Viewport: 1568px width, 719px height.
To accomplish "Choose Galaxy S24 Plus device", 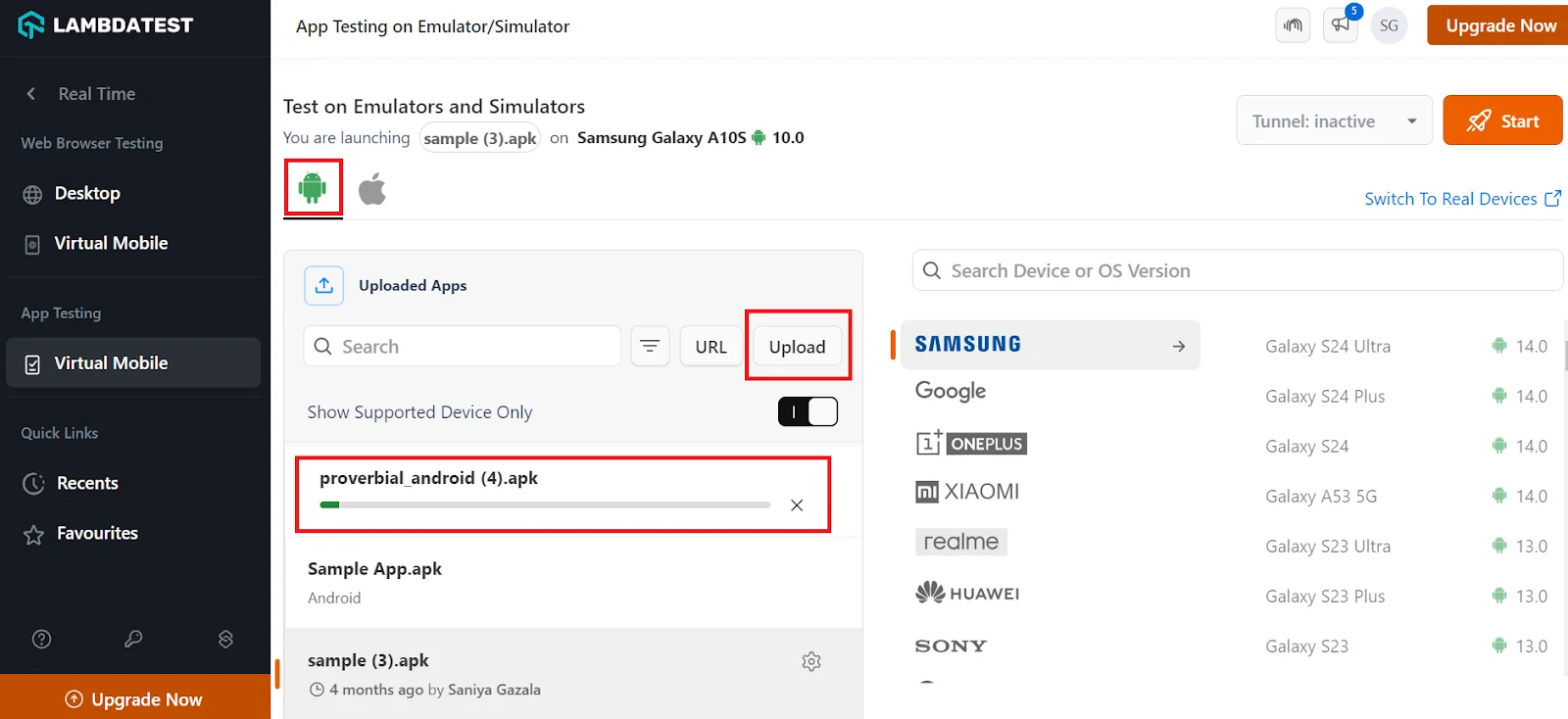I will coord(1325,396).
